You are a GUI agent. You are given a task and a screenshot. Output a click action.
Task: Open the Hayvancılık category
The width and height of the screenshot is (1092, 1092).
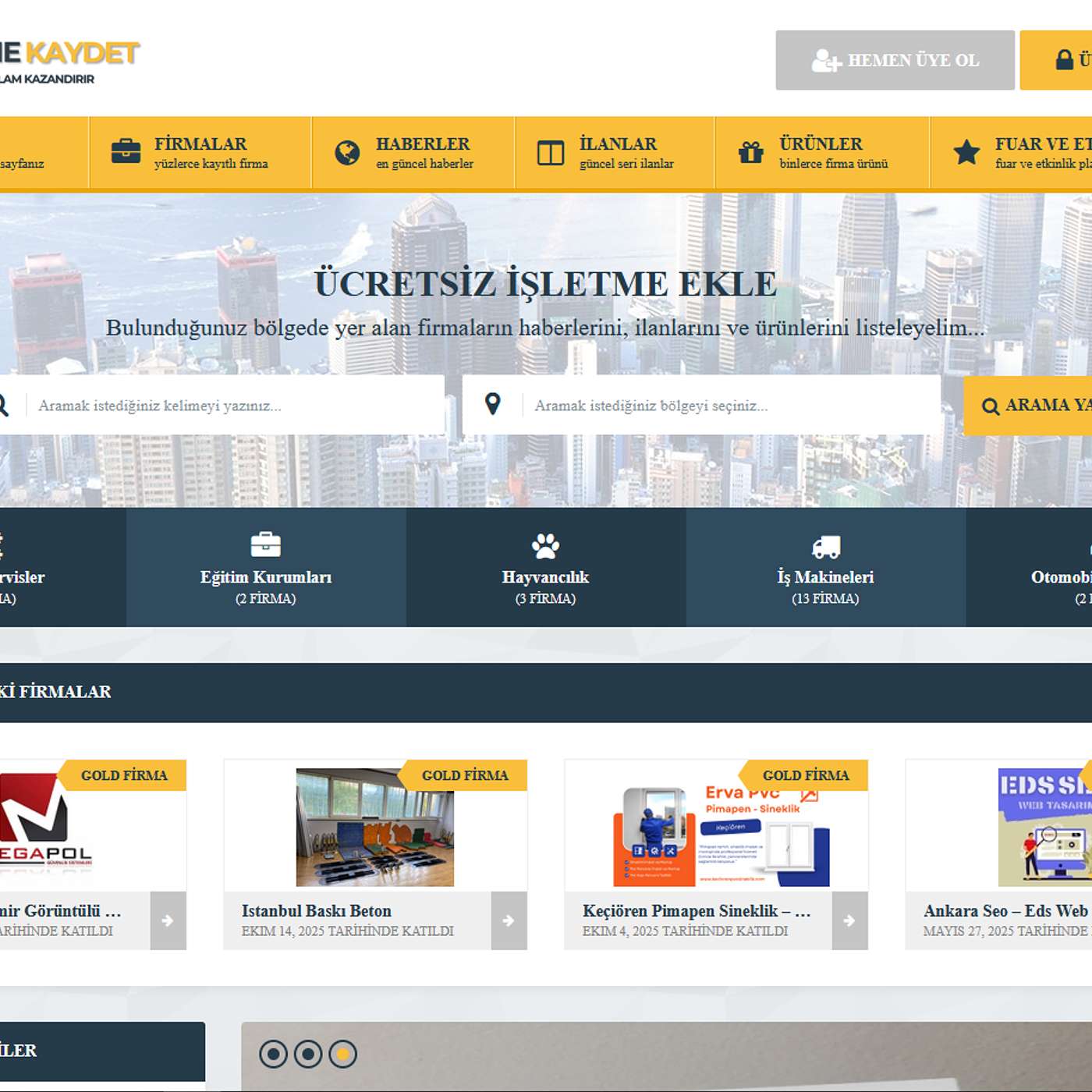click(546, 567)
